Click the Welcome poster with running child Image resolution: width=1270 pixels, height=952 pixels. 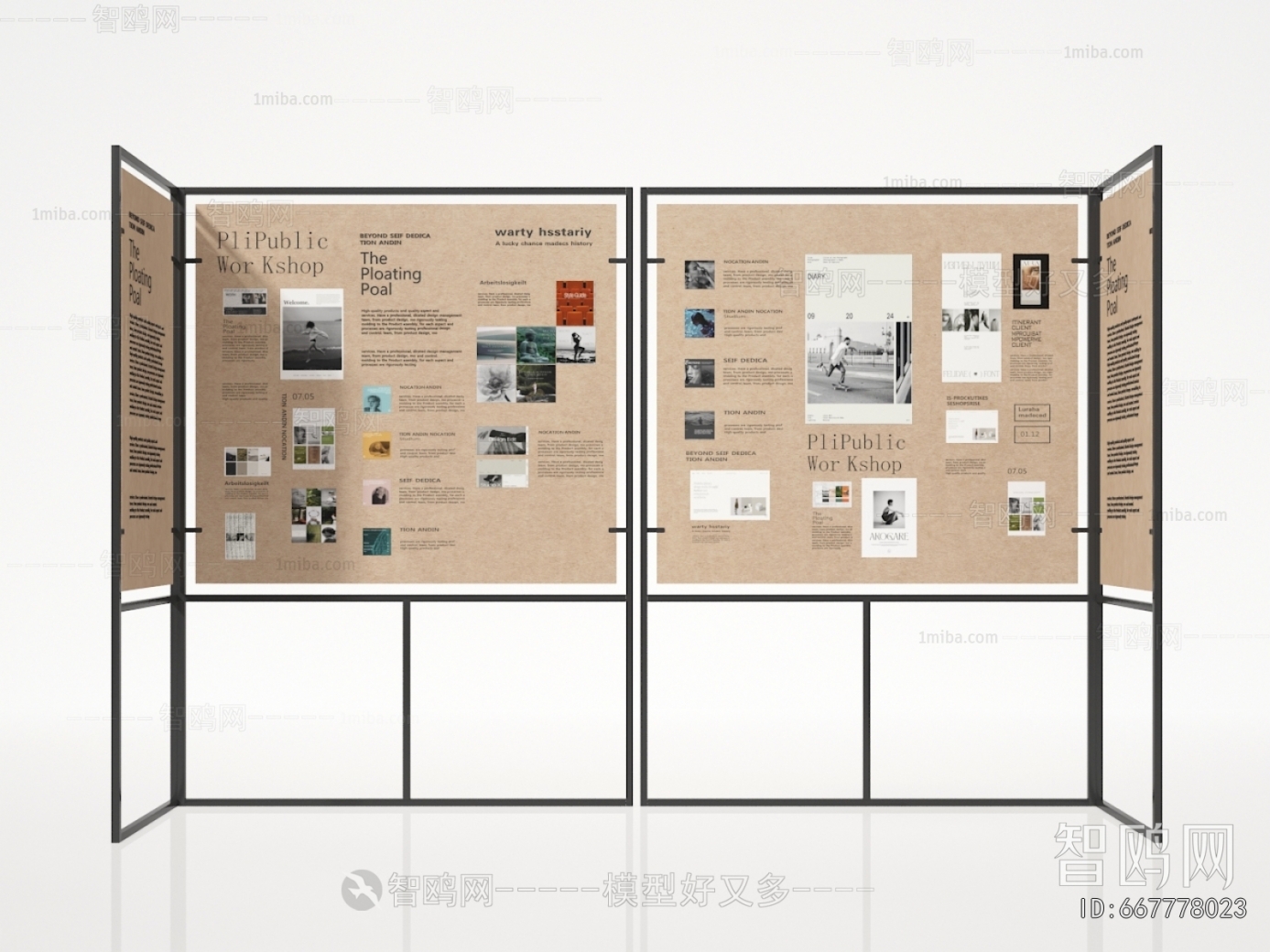[312, 333]
